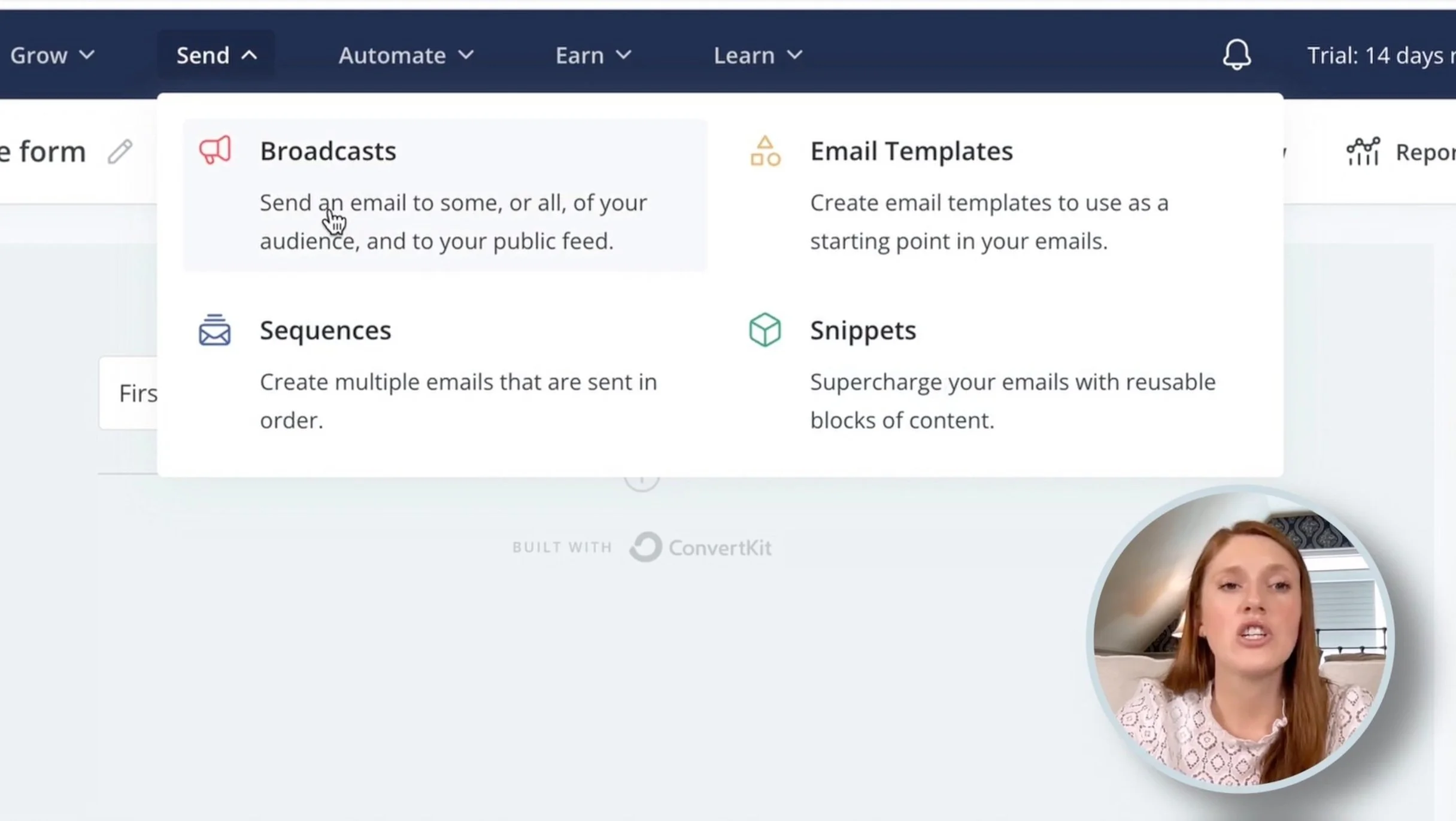Screen dimensions: 1456x821
Task: Select Broadcasts from the Send menu
Action: coord(328,151)
